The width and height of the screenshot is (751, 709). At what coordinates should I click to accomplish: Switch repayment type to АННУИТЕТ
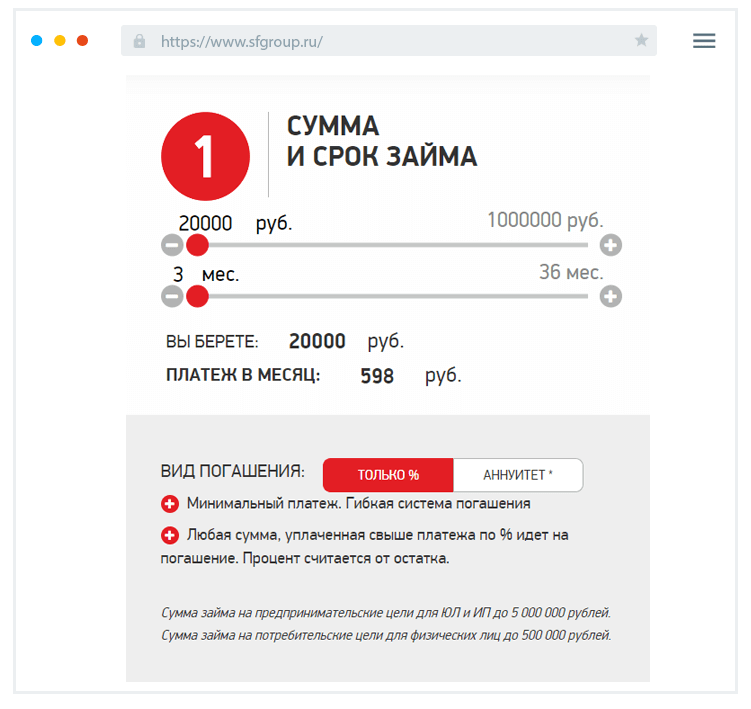tap(518, 475)
